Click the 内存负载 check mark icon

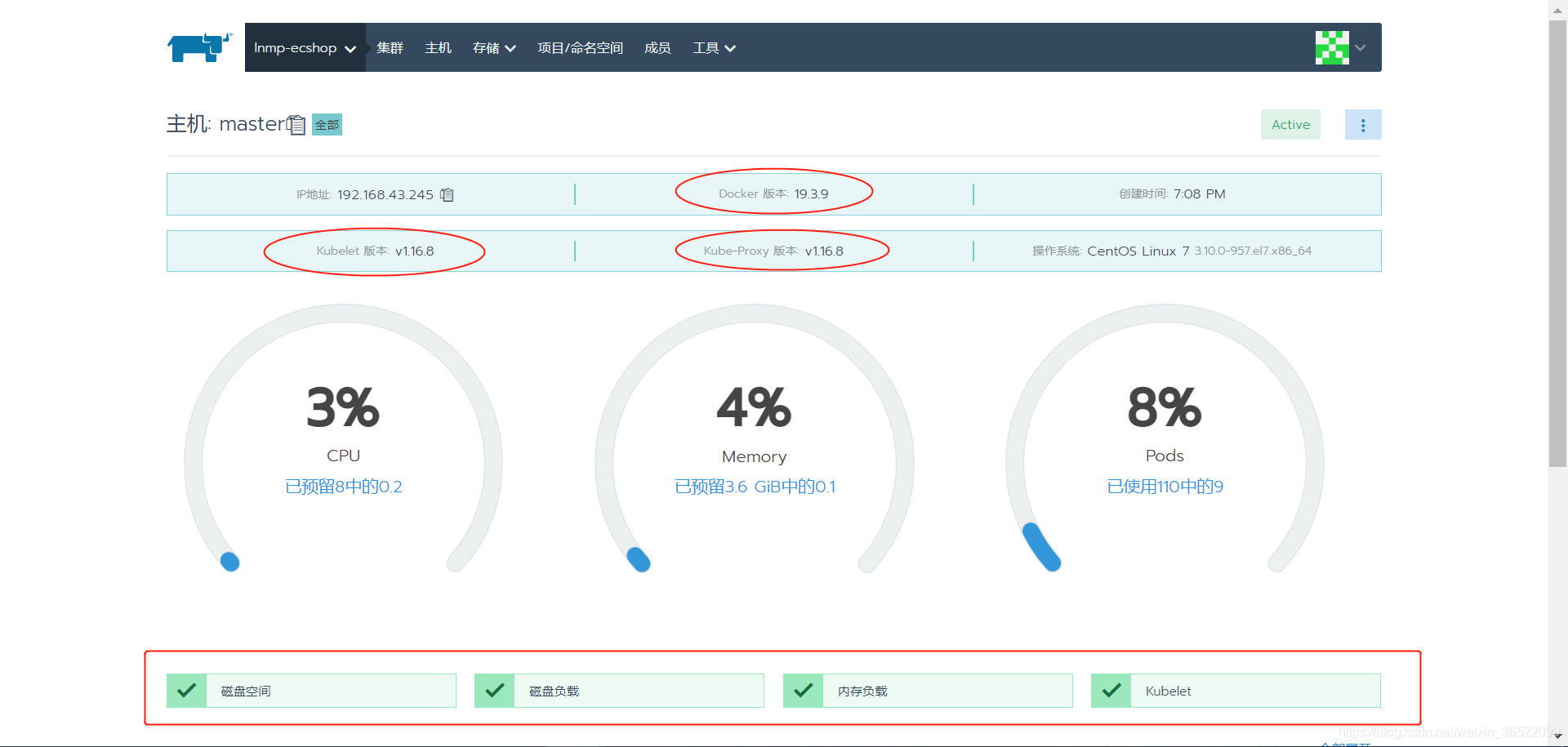click(x=803, y=691)
